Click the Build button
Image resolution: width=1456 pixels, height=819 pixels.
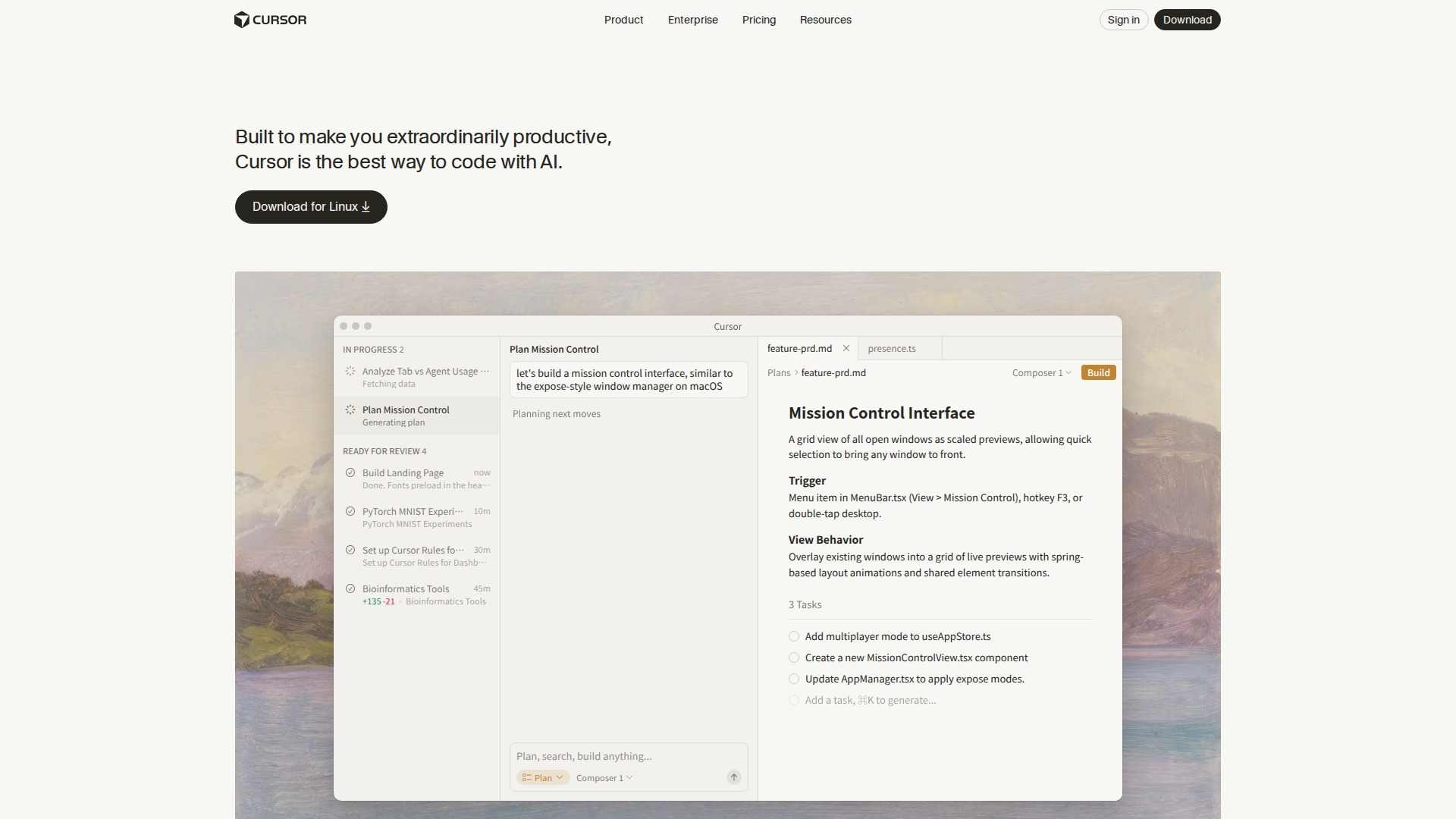(x=1097, y=372)
